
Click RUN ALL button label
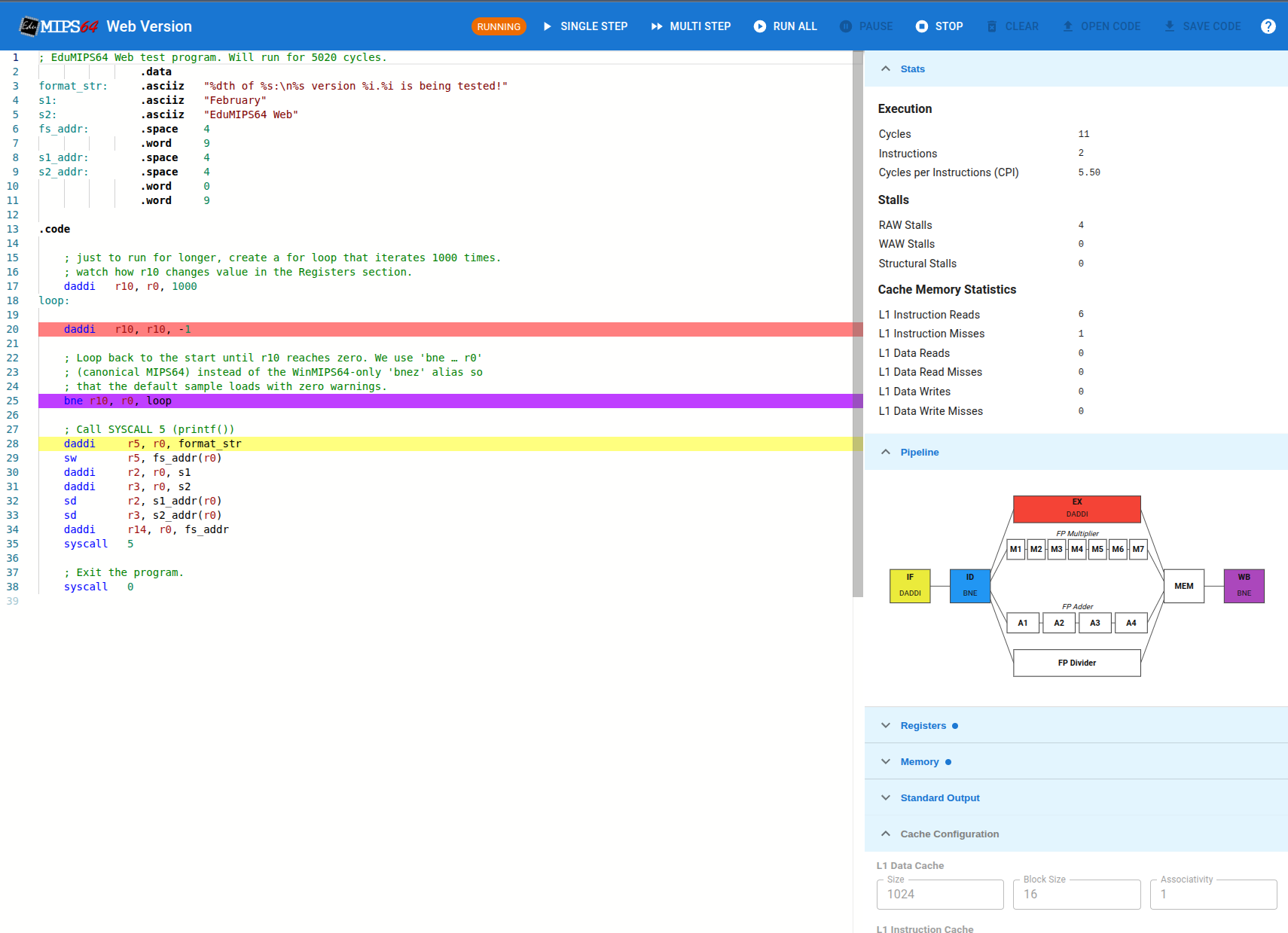(795, 26)
